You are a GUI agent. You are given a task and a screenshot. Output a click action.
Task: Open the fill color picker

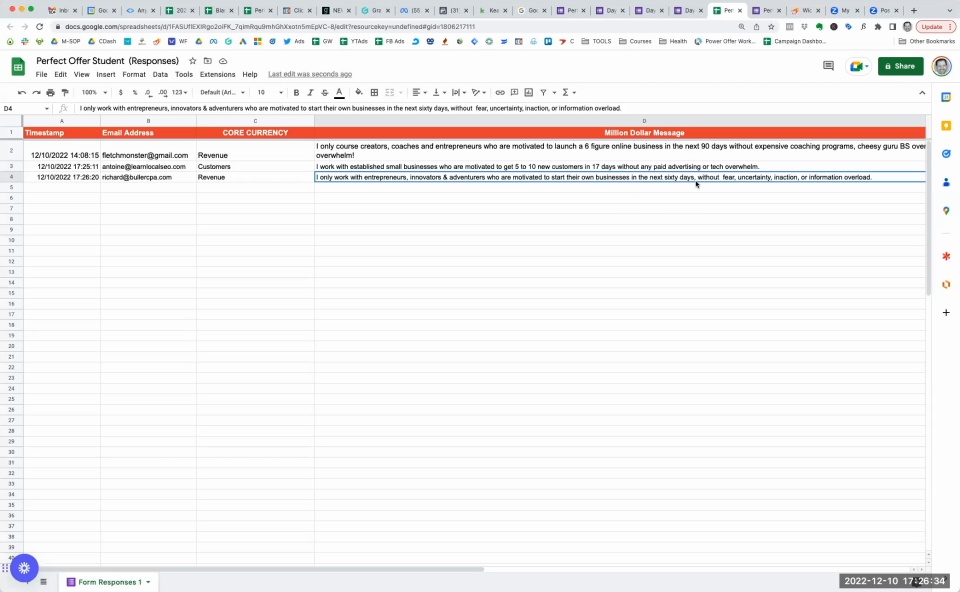coord(359,92)
